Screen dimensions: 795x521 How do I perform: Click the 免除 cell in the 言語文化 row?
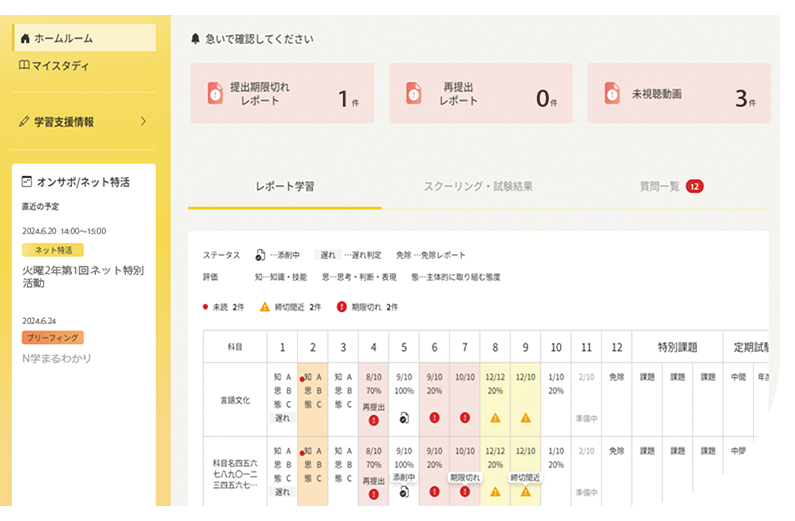point(616,377)
